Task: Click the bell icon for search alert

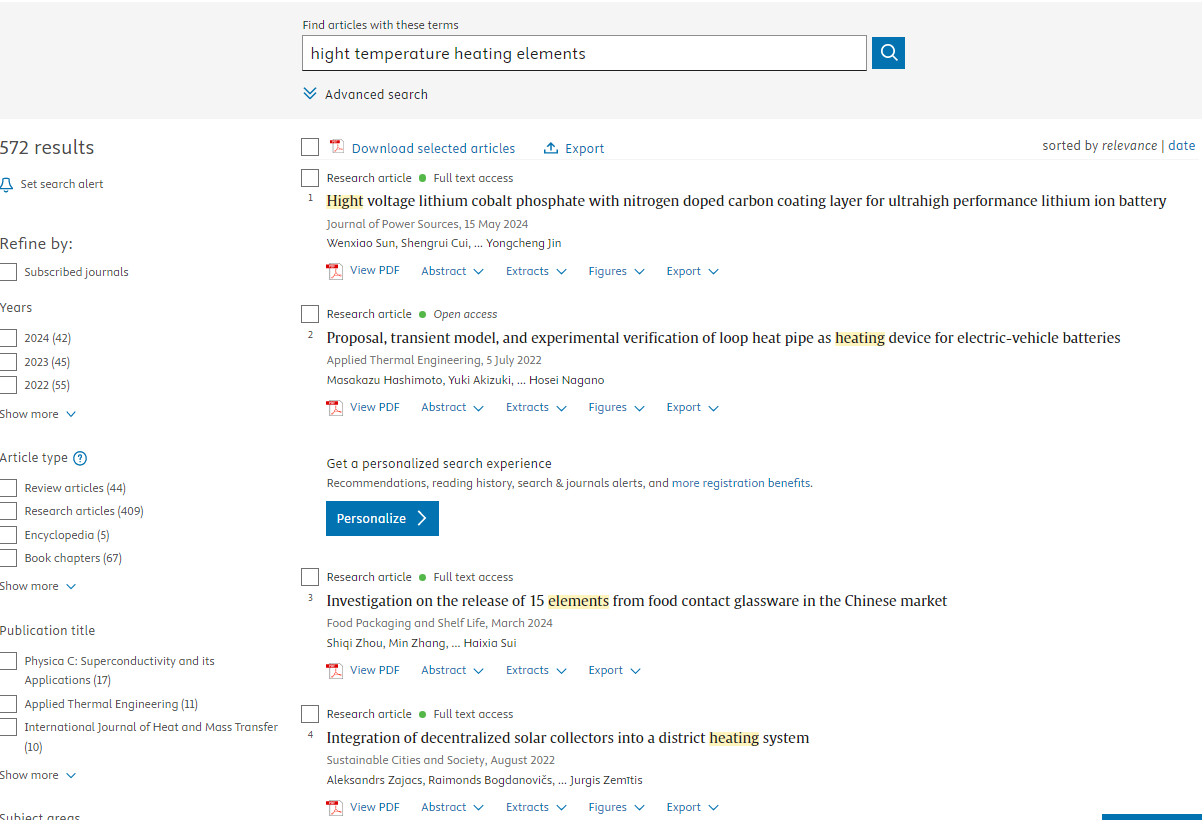Action: [x=7, y=185]
